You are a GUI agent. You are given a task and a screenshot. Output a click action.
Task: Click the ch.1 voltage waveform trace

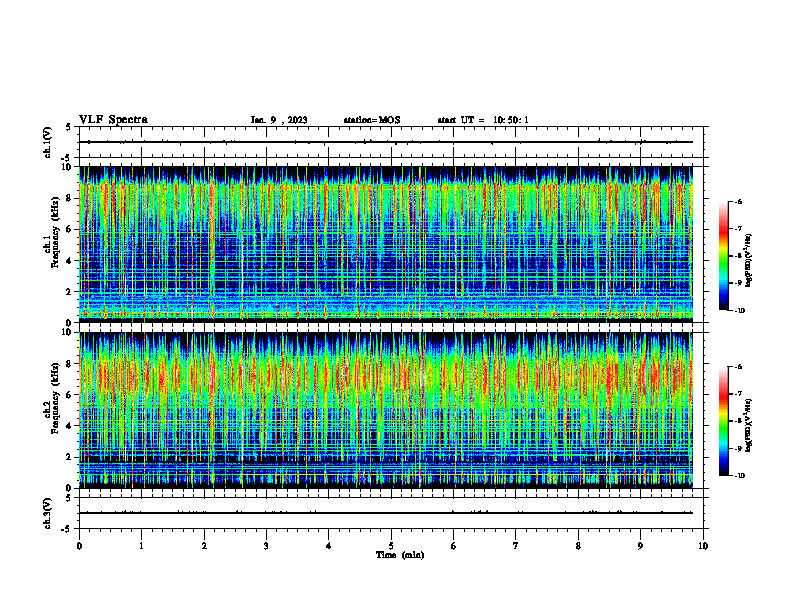pos(386,142)
